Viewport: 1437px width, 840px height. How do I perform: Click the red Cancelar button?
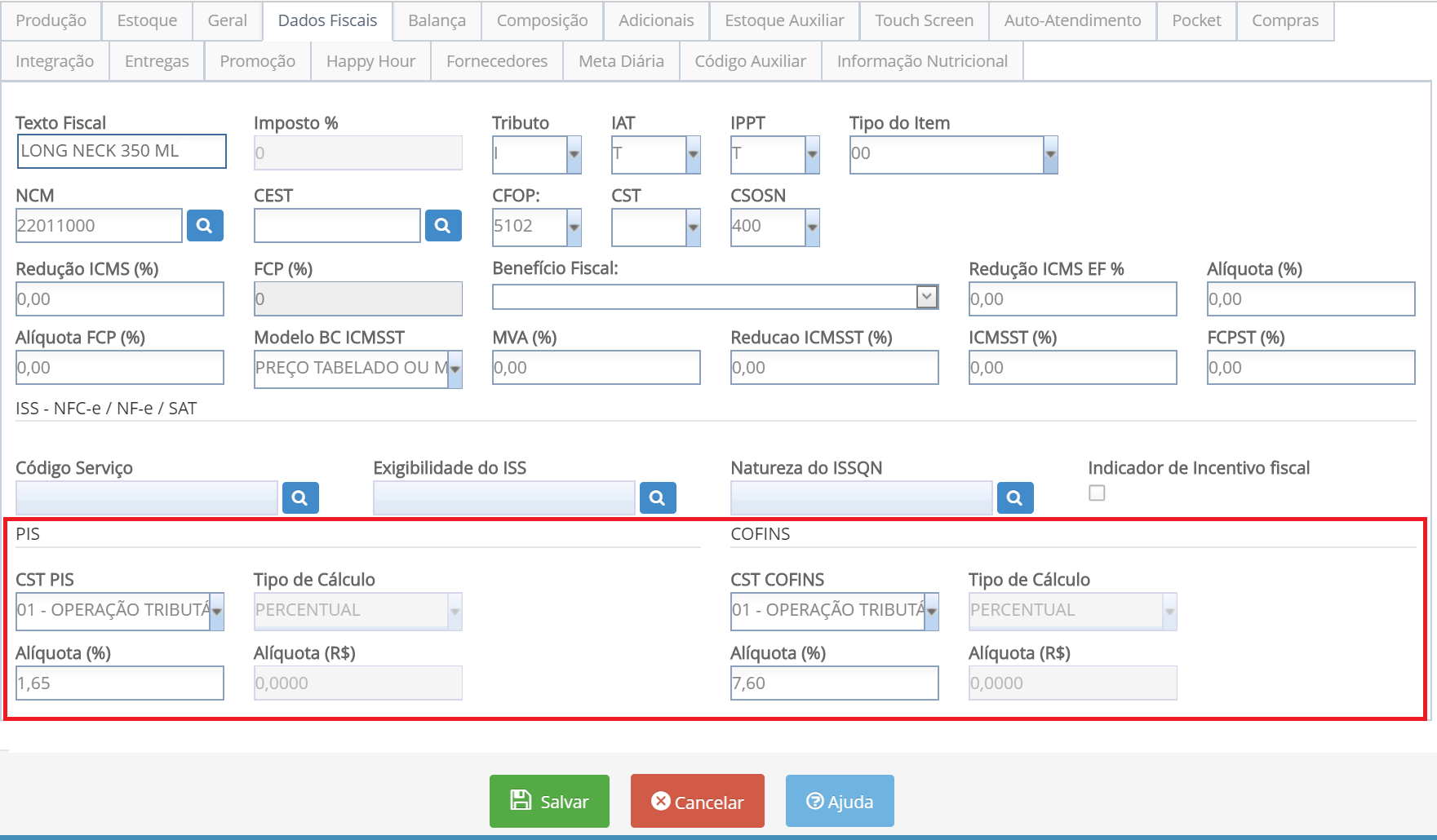[x=698, y=802]
